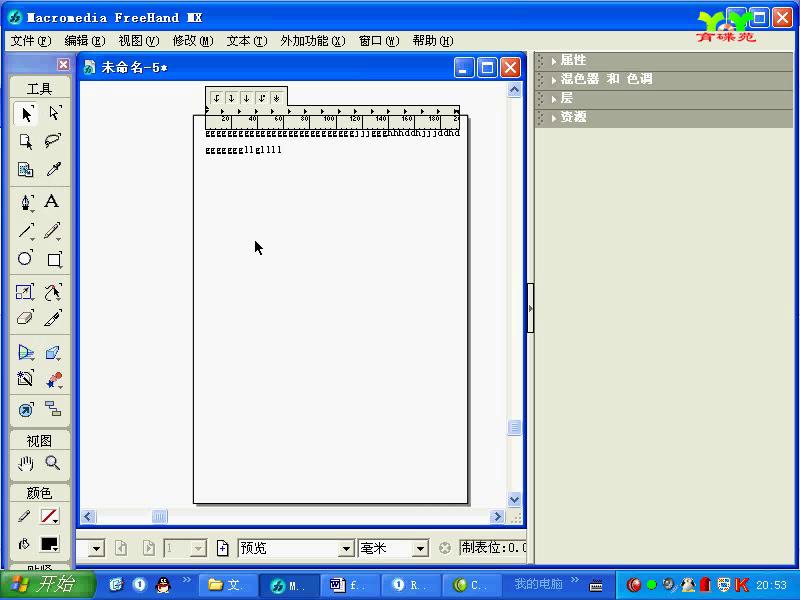Select the Perspective tool
This screenshot has height=600, width=800.
[x=26, y=353]
